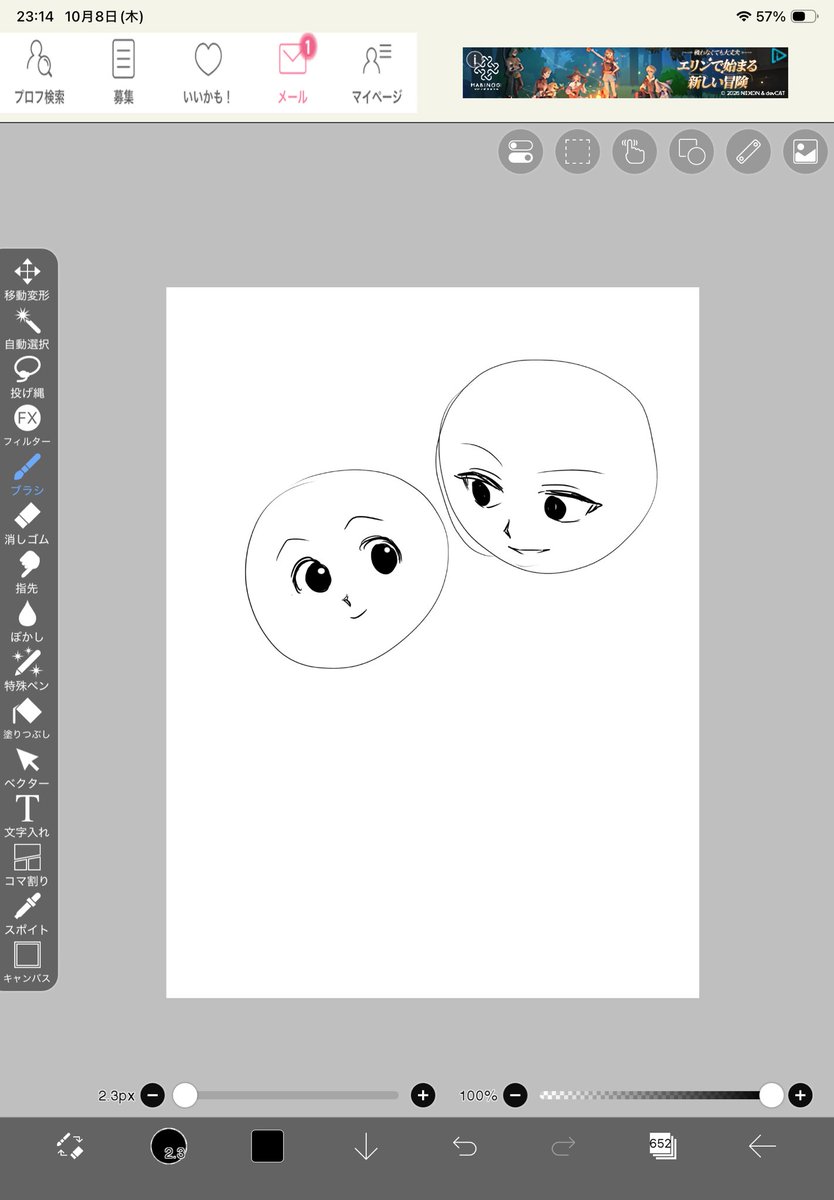Image resolution: width=834 pixels, height=1200 pixels.
Task: Open the dashed selection area icon
Action: pos(577,152)
